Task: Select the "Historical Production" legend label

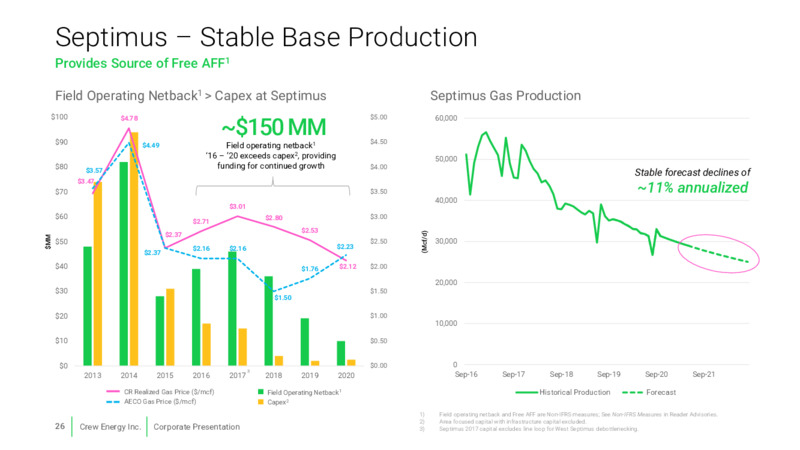Action: click(574, 392)
